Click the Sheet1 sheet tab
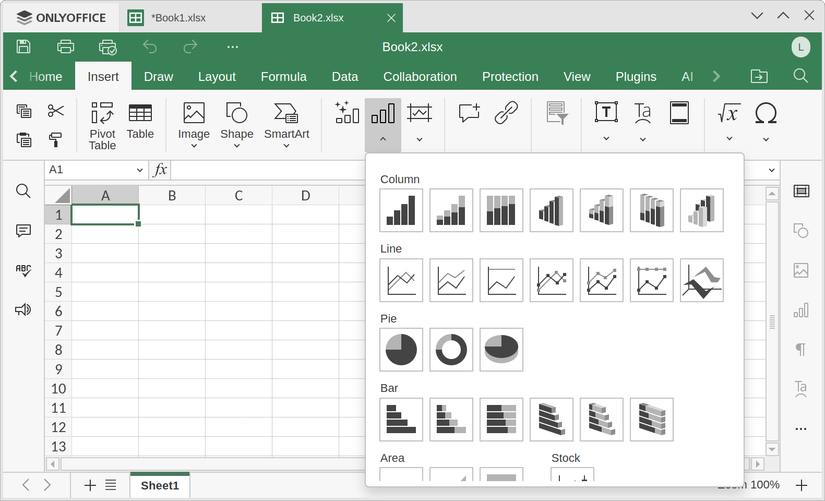This screenshot has height=501, width=825. click(x=159, y=485)
